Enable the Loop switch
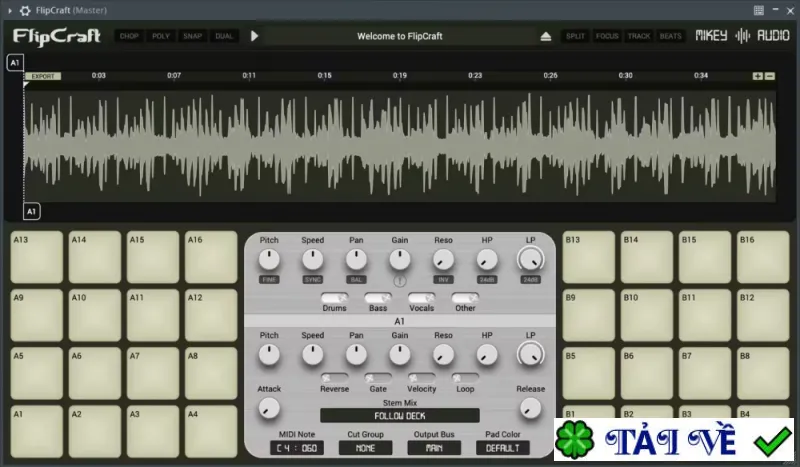Image resolution: width=800 pixels, height=467 pixels. [465, 378]
